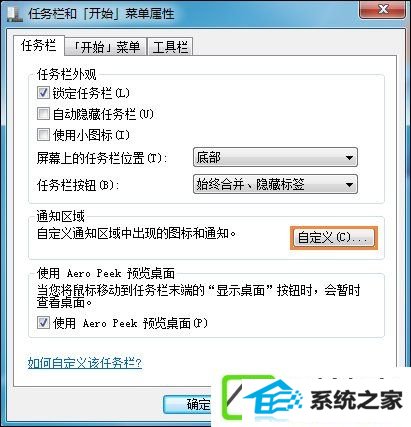
Task: Click the blue house logo watermark
Action: tap(271, 397)
